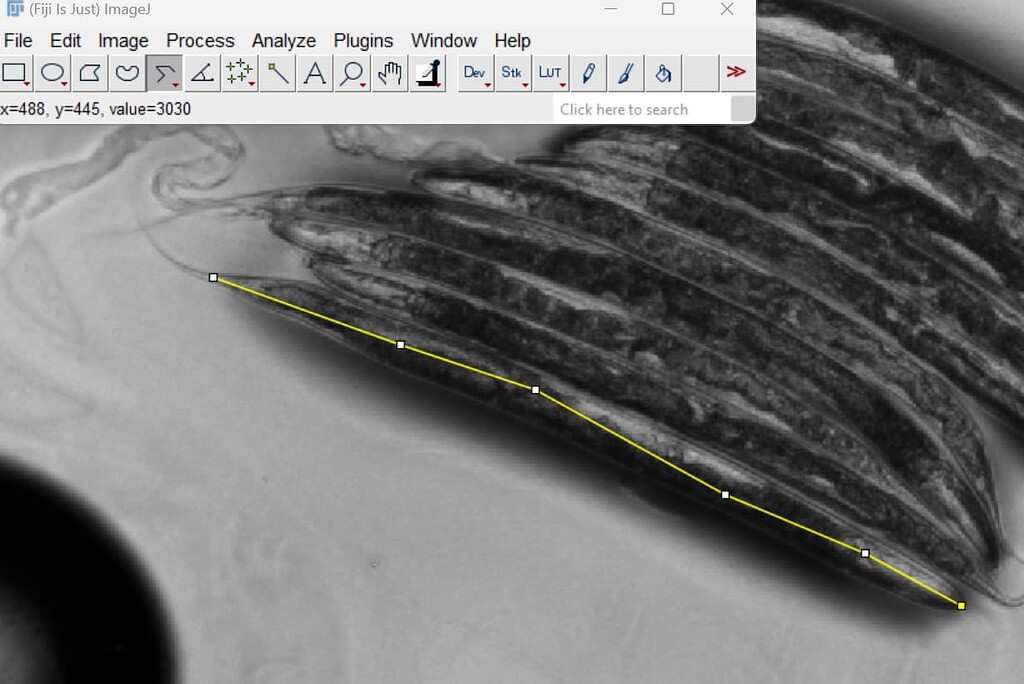The image size is (1024, 684).
Task: Toggle the Segmented line tool off
Action: (x=162, y=72)
